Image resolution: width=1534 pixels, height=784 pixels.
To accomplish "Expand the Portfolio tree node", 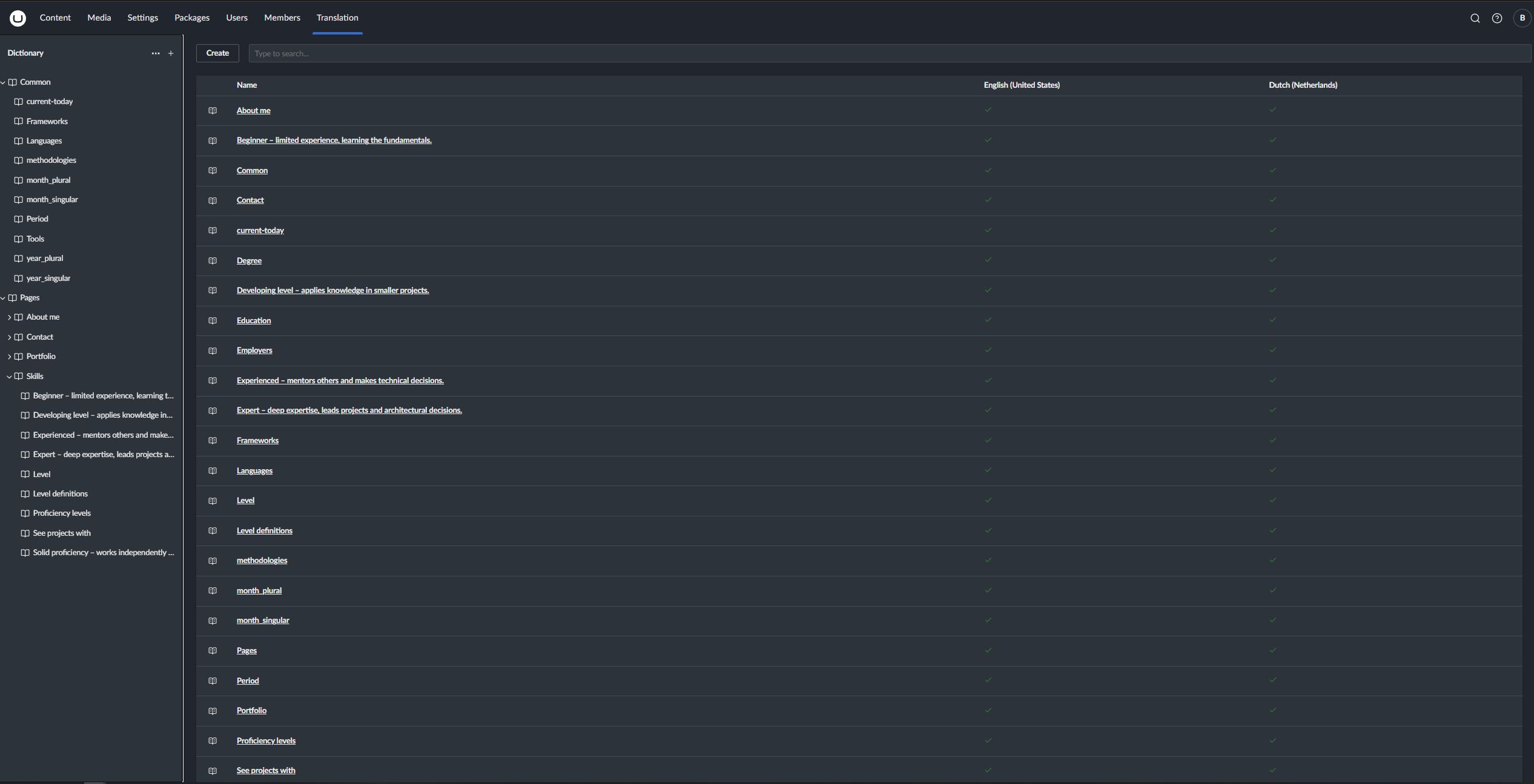I will 10,356.
